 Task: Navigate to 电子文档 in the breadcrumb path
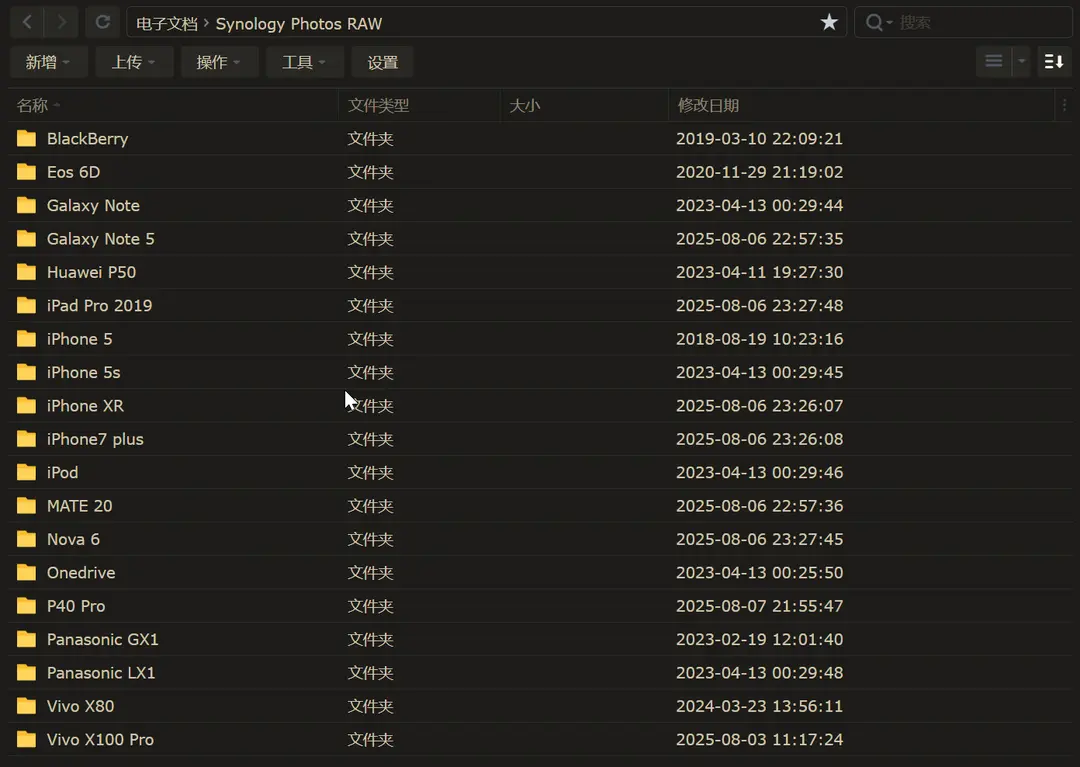click(x=167, y=23)
